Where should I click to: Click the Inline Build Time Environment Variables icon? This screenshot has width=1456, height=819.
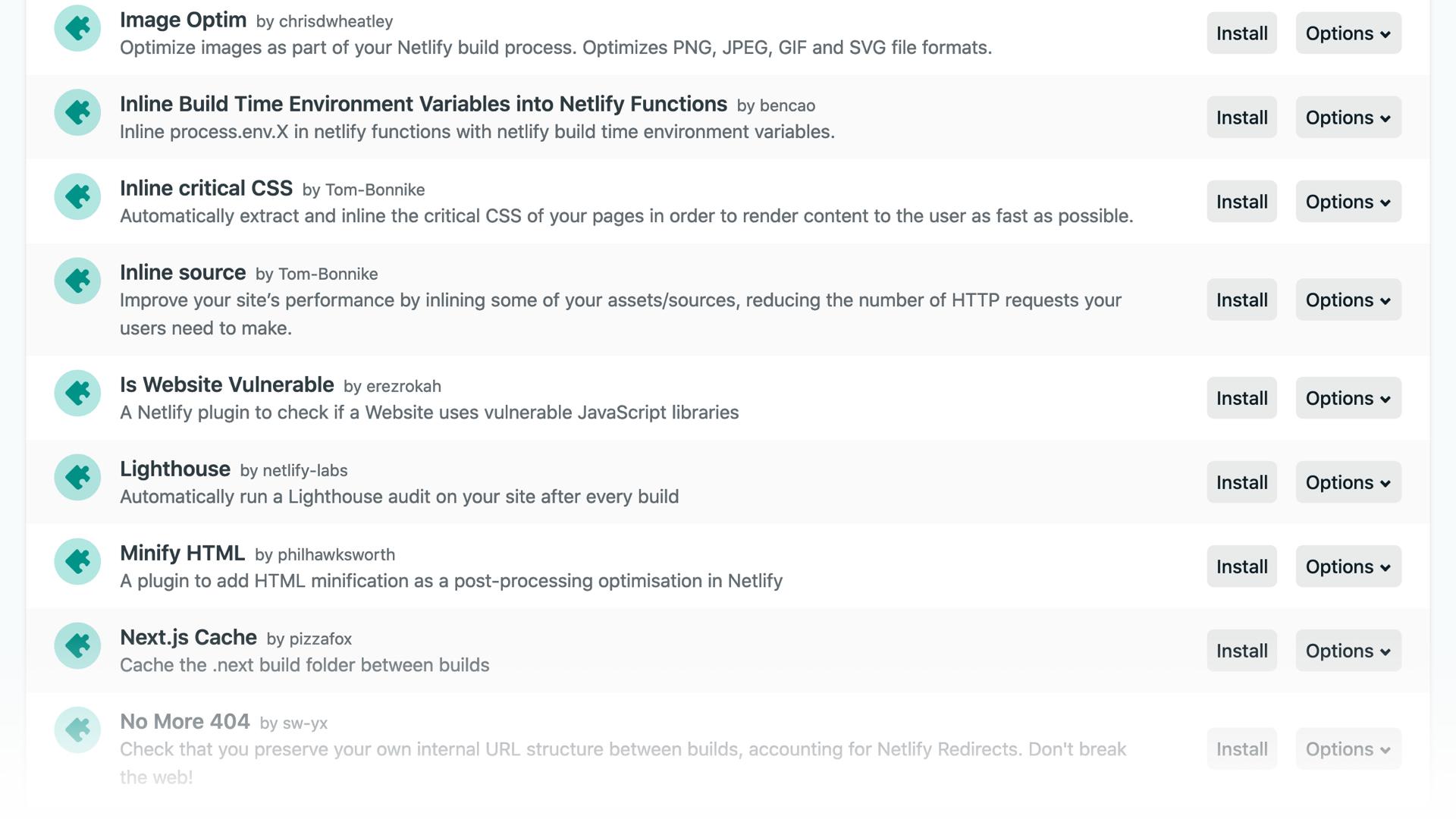pyautogui.click(x=76, y=112)
